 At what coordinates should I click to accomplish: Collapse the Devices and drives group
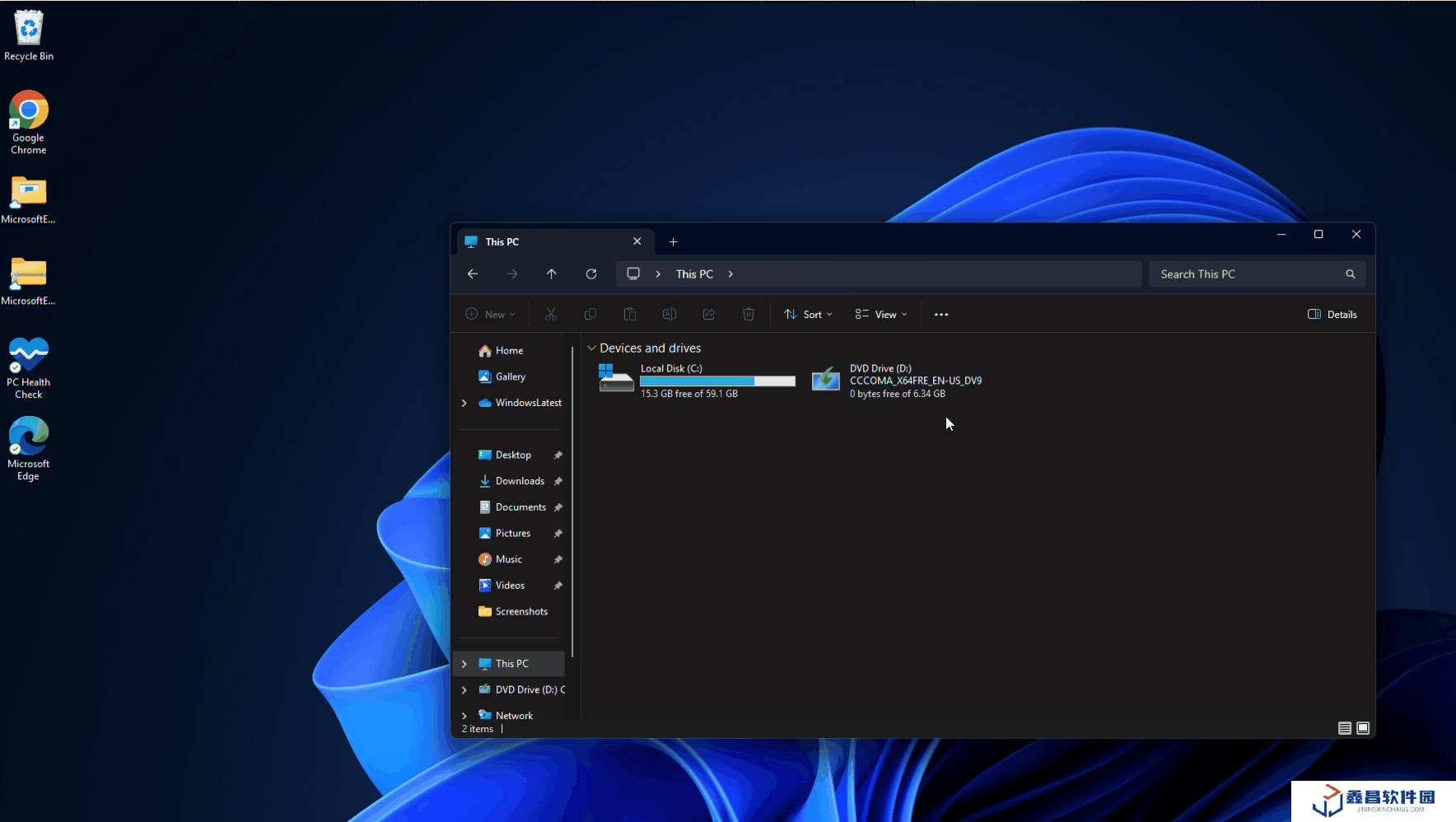click(x=591, y=348)
